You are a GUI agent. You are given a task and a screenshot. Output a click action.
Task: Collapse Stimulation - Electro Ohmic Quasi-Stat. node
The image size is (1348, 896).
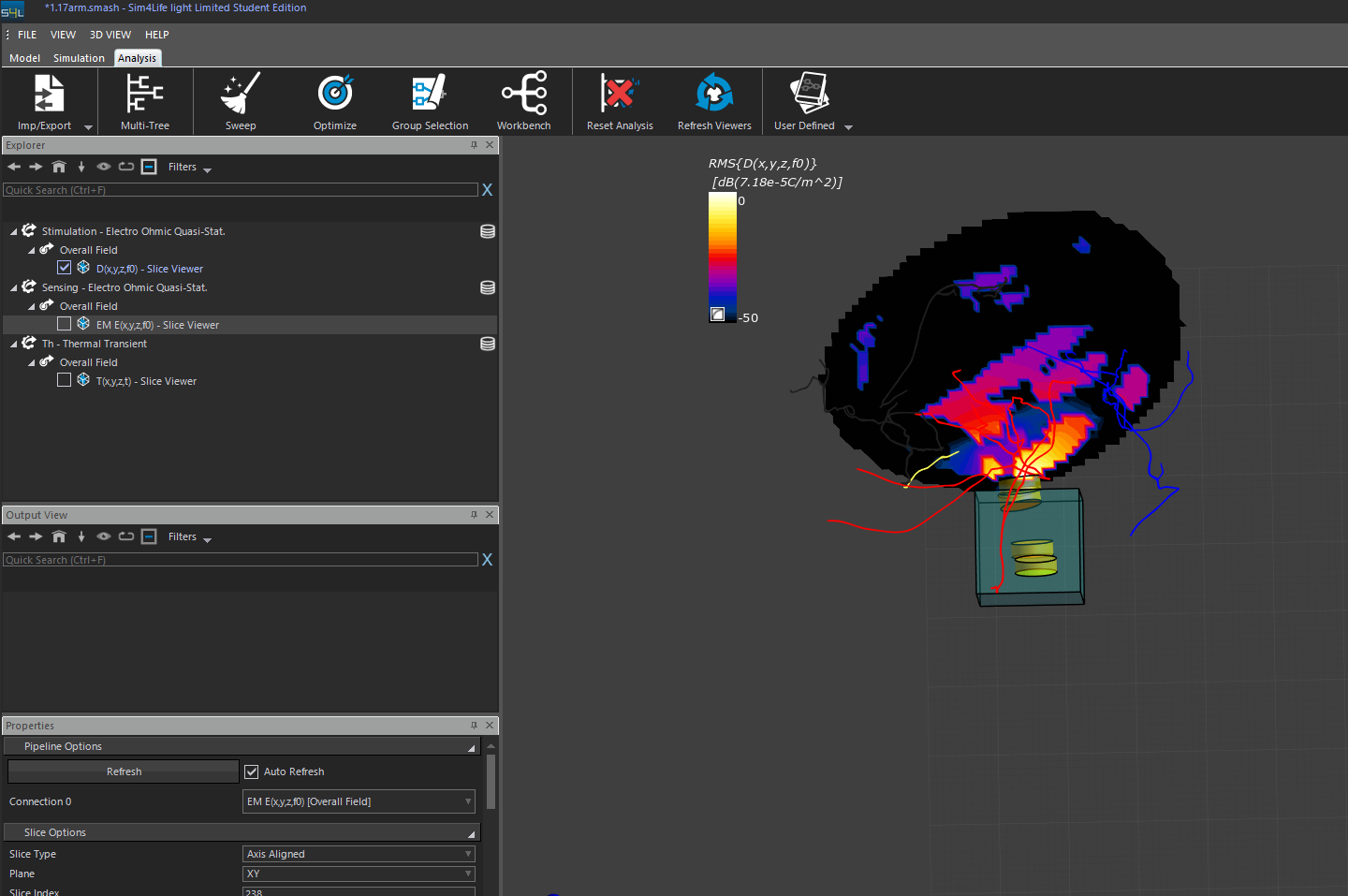click(x=13, y=231)
